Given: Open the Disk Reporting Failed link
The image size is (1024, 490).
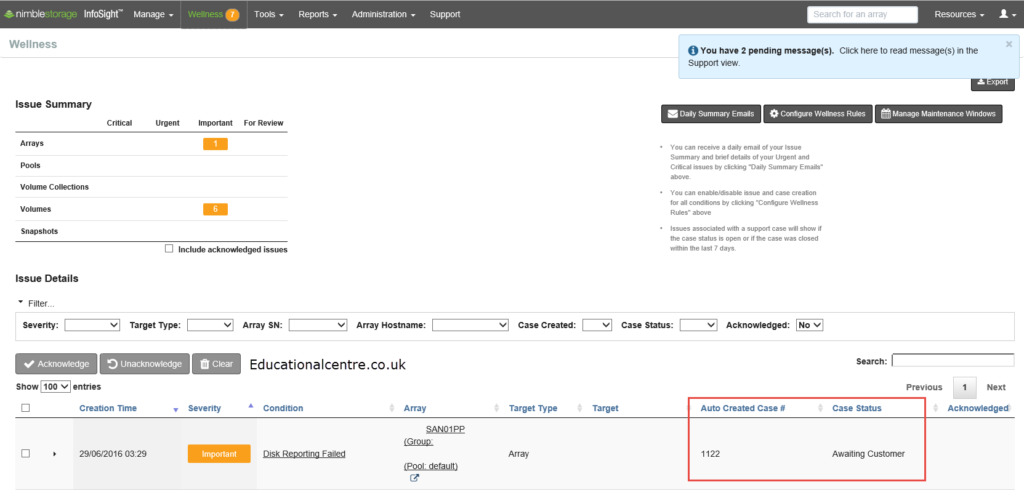Looking at the screenshot, I should click(304, 454).
